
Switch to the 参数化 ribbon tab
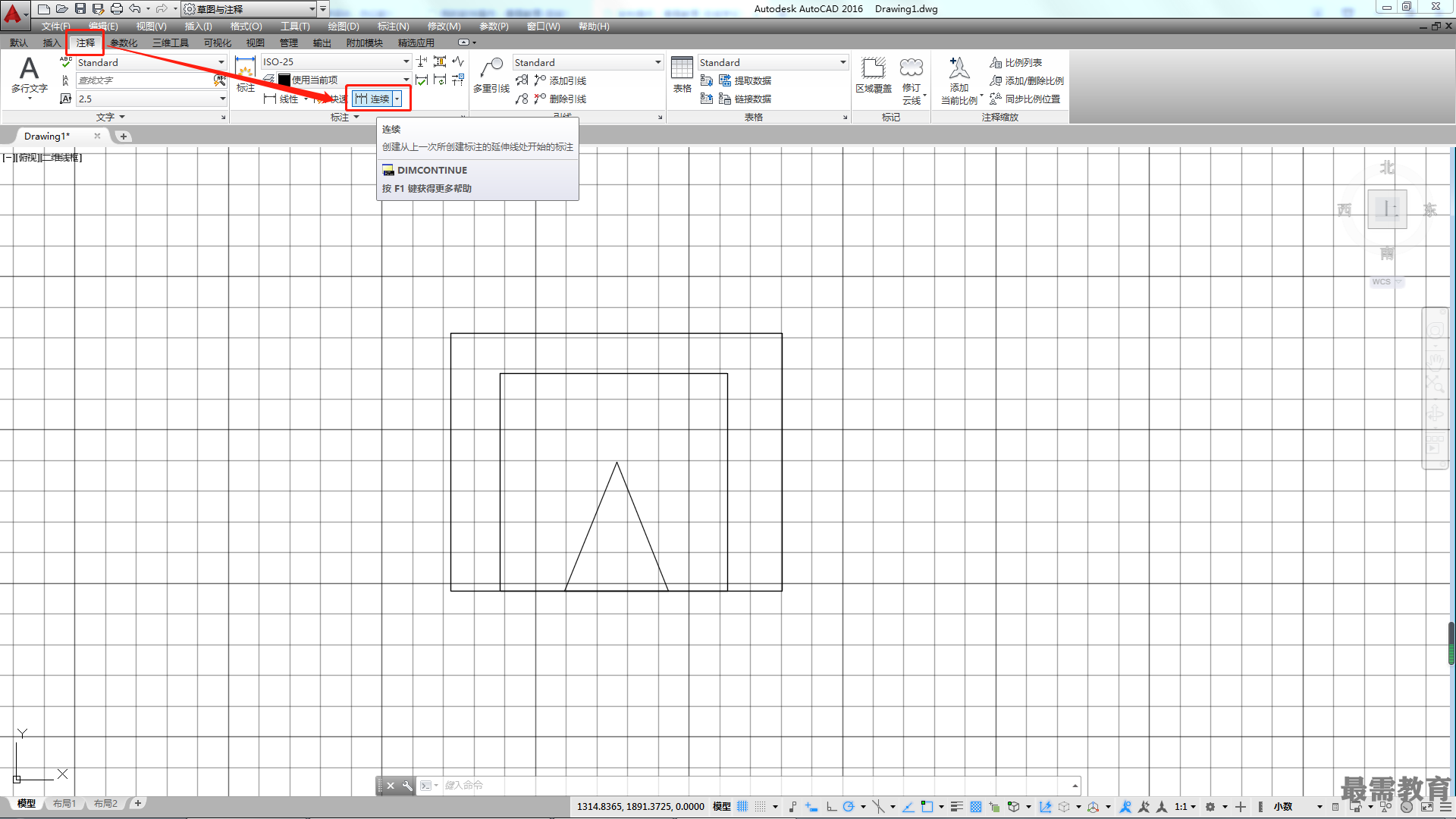click(x=124, y=43)
